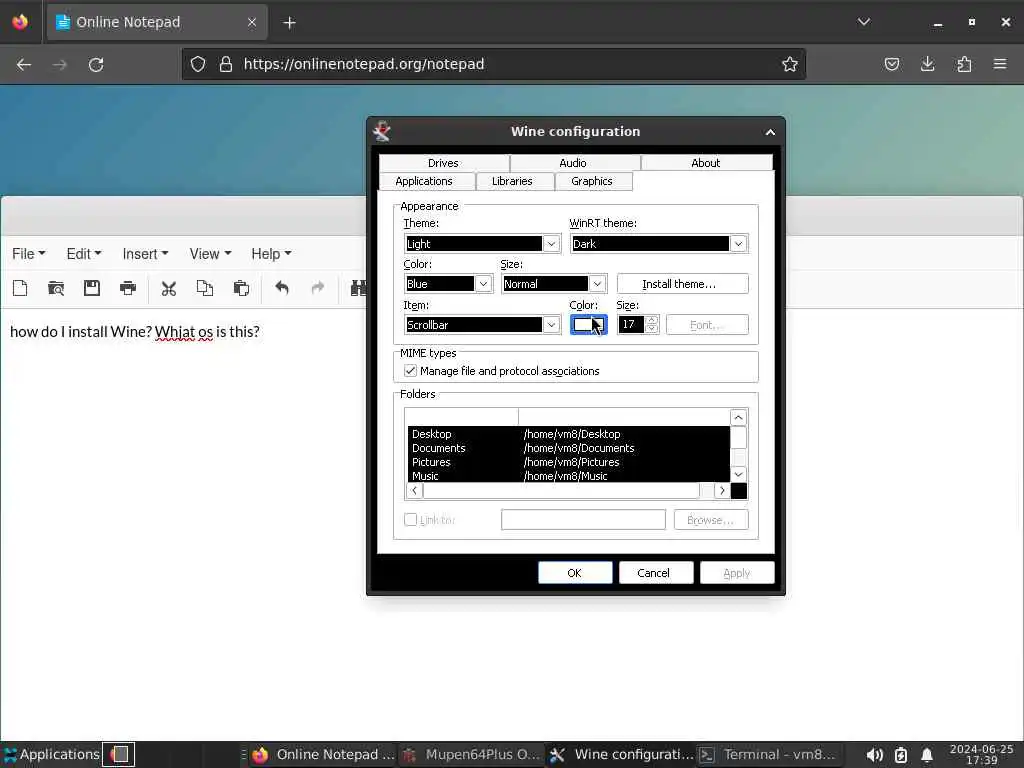1024x768 pixels.
Task: Click the Save floppy disk icon
Action: (92, 288)
